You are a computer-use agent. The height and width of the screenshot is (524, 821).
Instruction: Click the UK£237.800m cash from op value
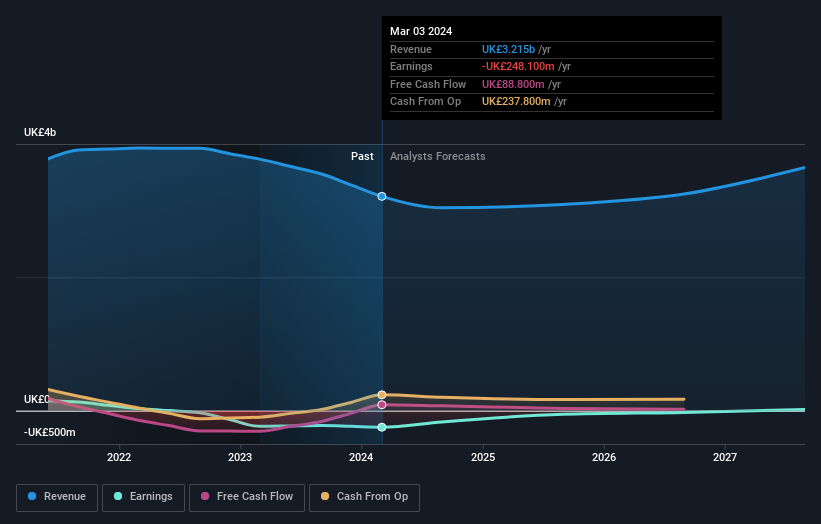point(516,102)
